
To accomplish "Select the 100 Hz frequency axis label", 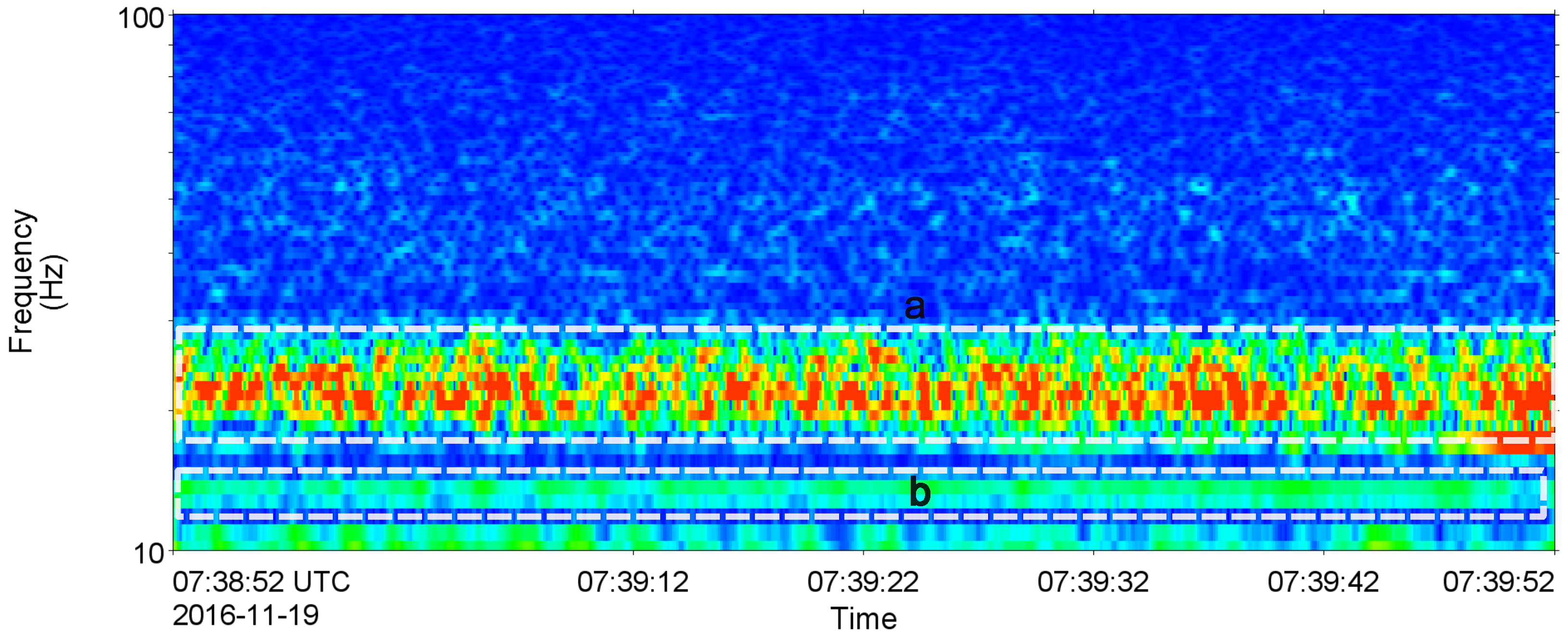I will [x=141, y=19].
